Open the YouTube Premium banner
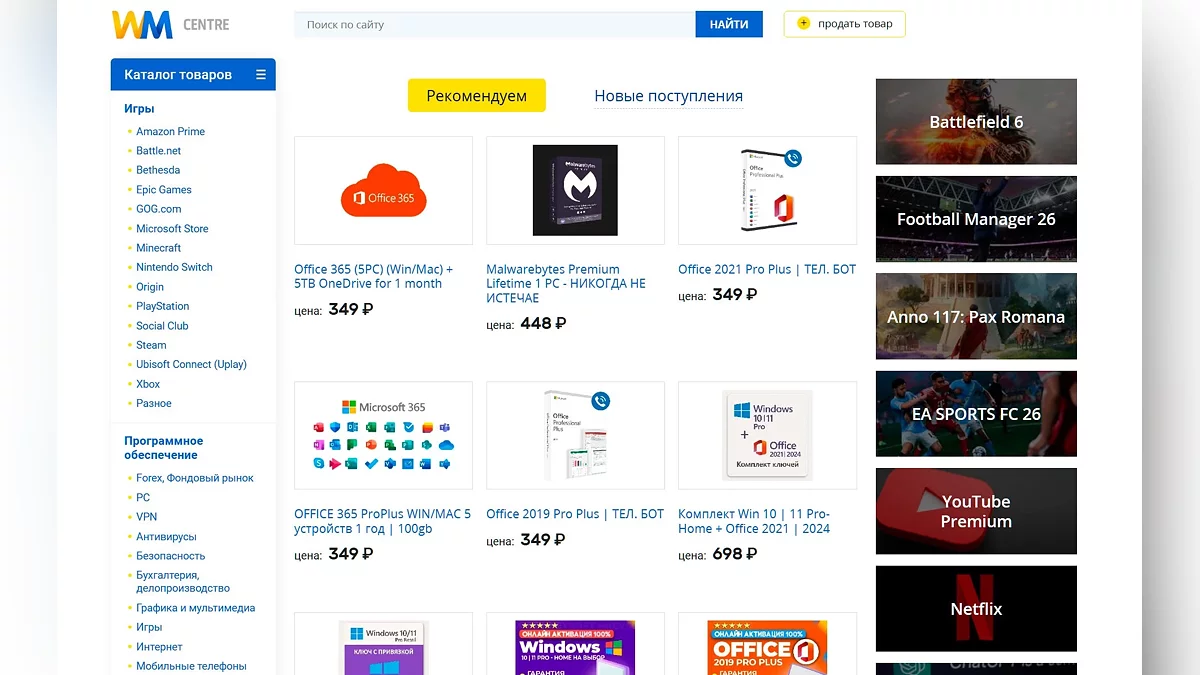This screenshot has height=675, width=1200. point(976,511)
